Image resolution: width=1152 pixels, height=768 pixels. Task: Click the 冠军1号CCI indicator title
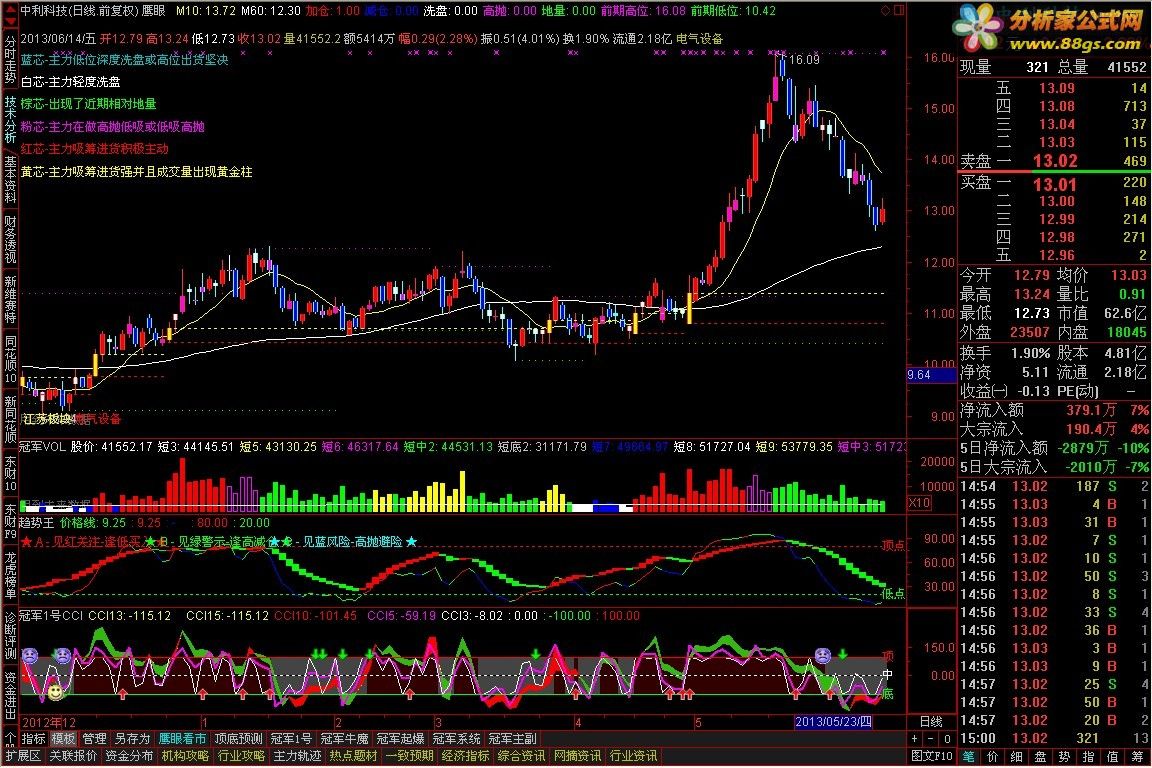(51, 615)
